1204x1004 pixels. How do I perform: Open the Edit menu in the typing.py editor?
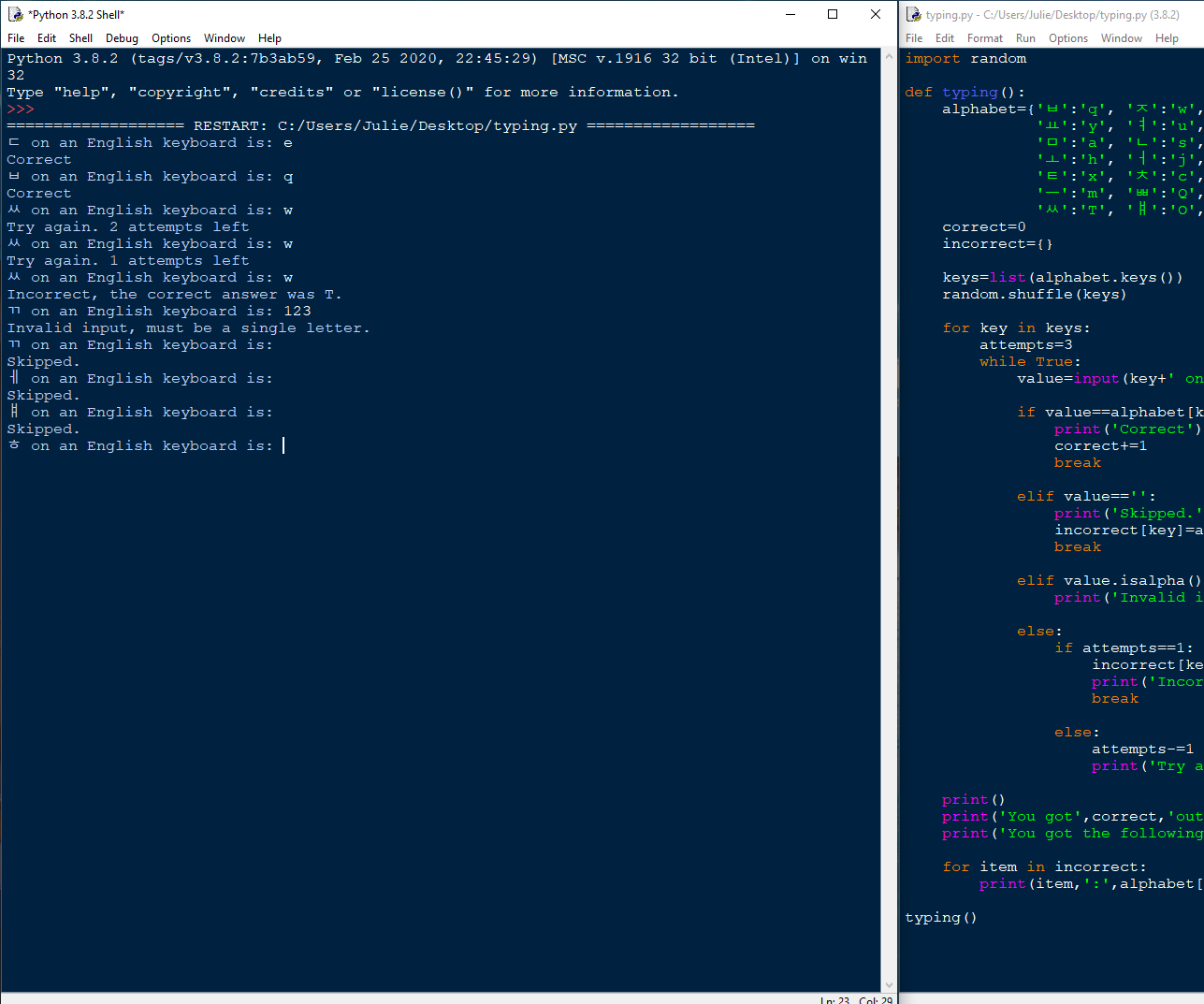click(x=944, y=38)
